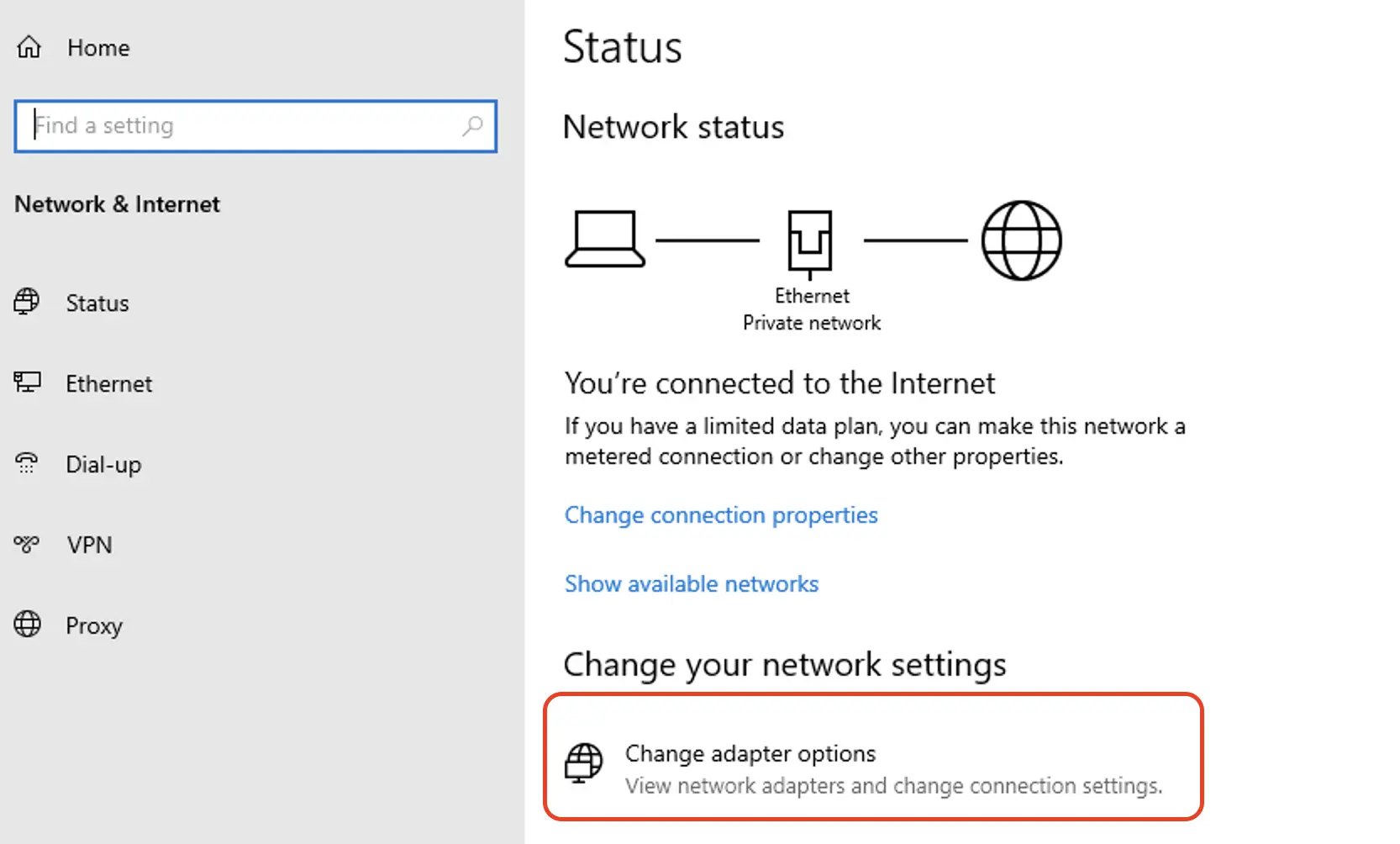Click the Status globe icon in sidebar
This screenshot has height=844, width=1400.
pos(27,302)
